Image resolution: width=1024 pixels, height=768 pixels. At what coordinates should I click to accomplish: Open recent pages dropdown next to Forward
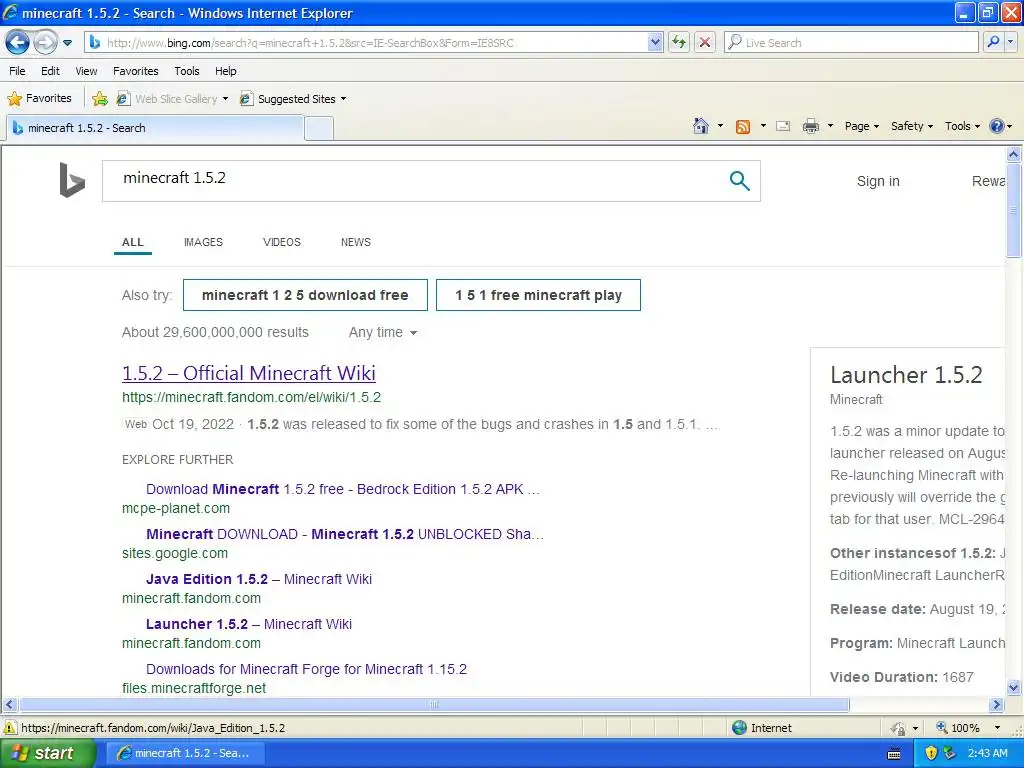pyautogui.click(x=67, y=43)
